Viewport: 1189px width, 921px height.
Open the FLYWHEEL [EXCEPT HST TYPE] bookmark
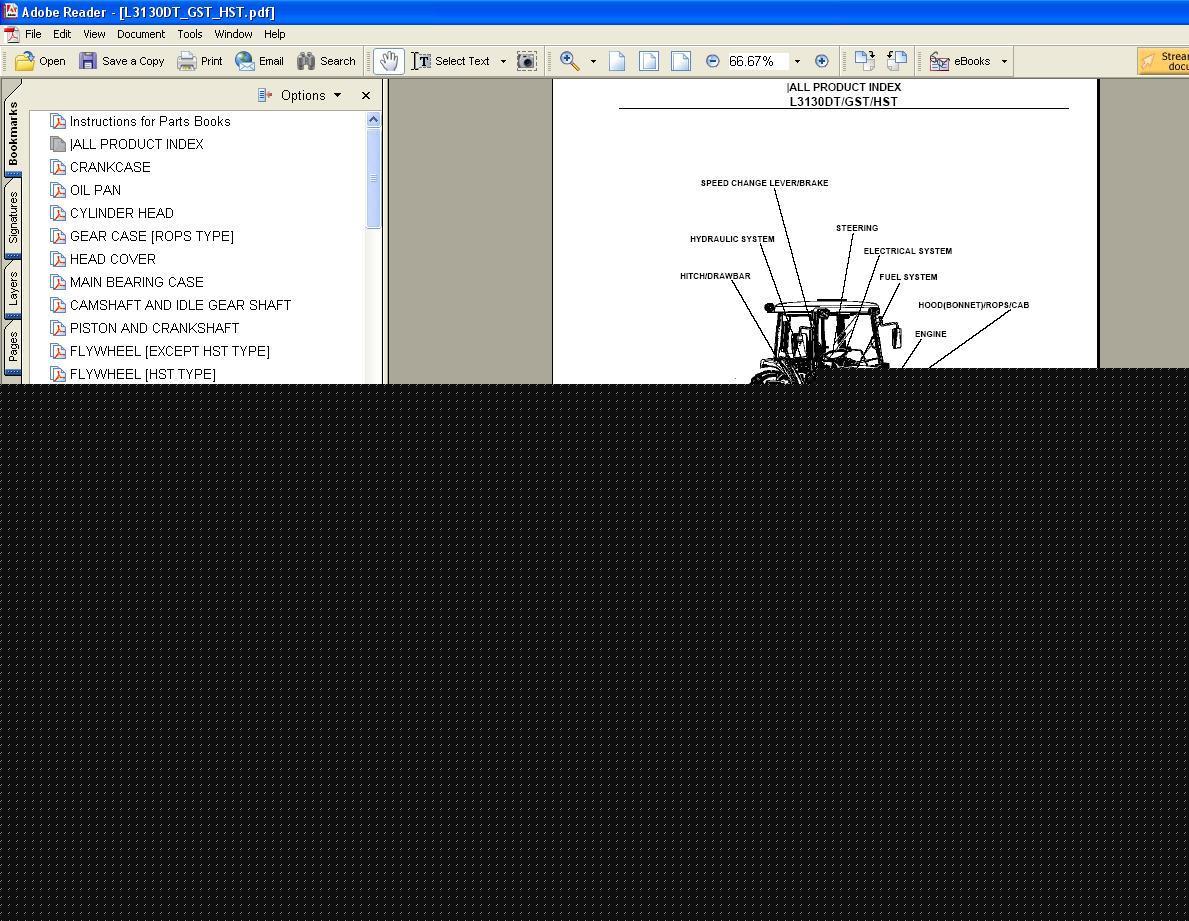[170, 351]
